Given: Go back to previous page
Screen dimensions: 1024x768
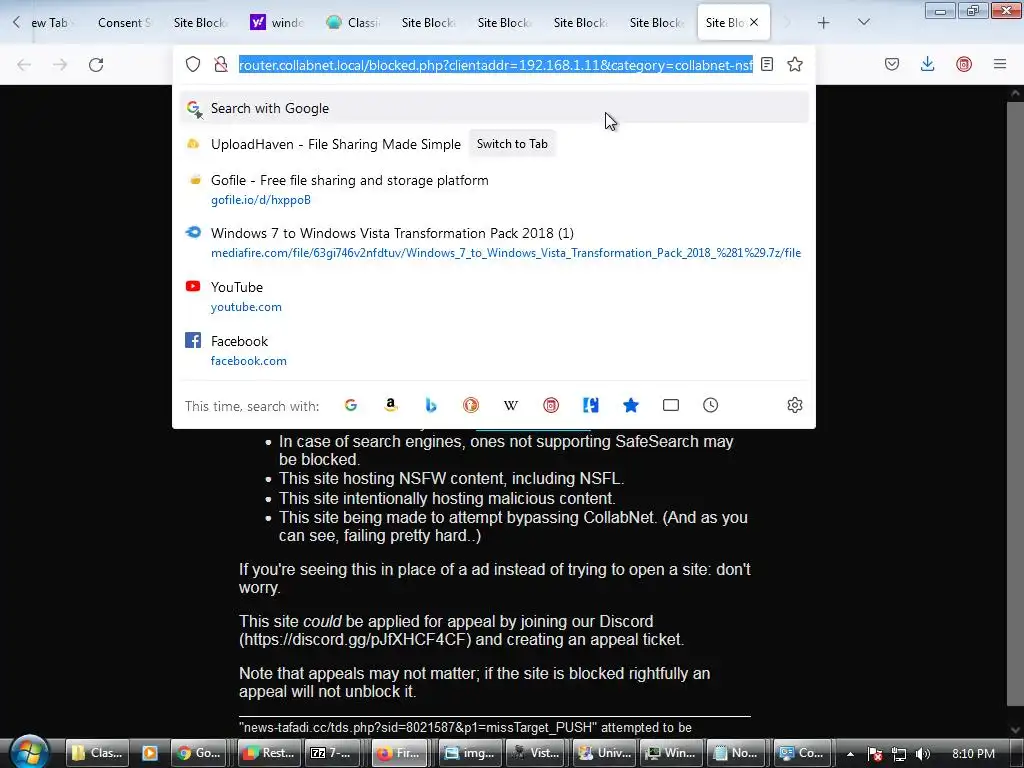Looking at the screenshot, I should [x=24, y=64].
